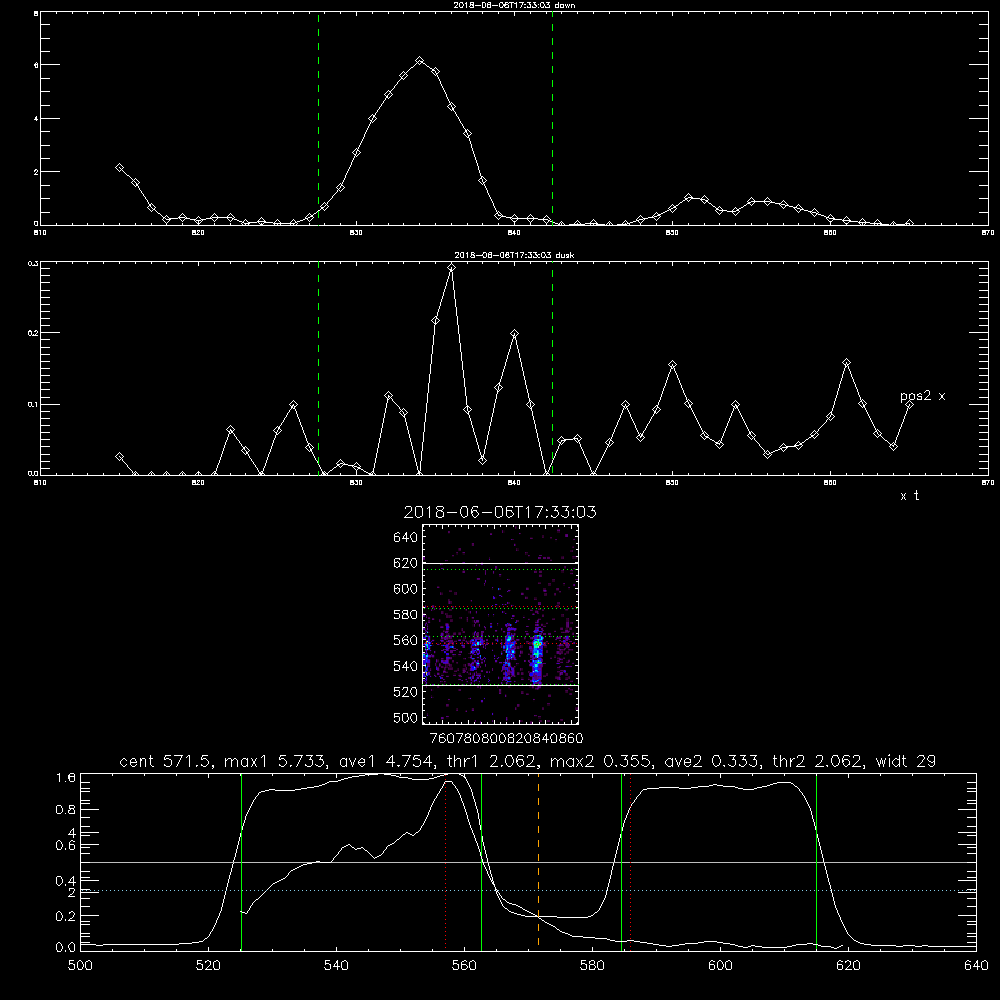Image resolution: width=1000 pixels, height=1000 pixels.
Task: Click the '1.6' label on bottom y-axis
Action: point(66,778)
